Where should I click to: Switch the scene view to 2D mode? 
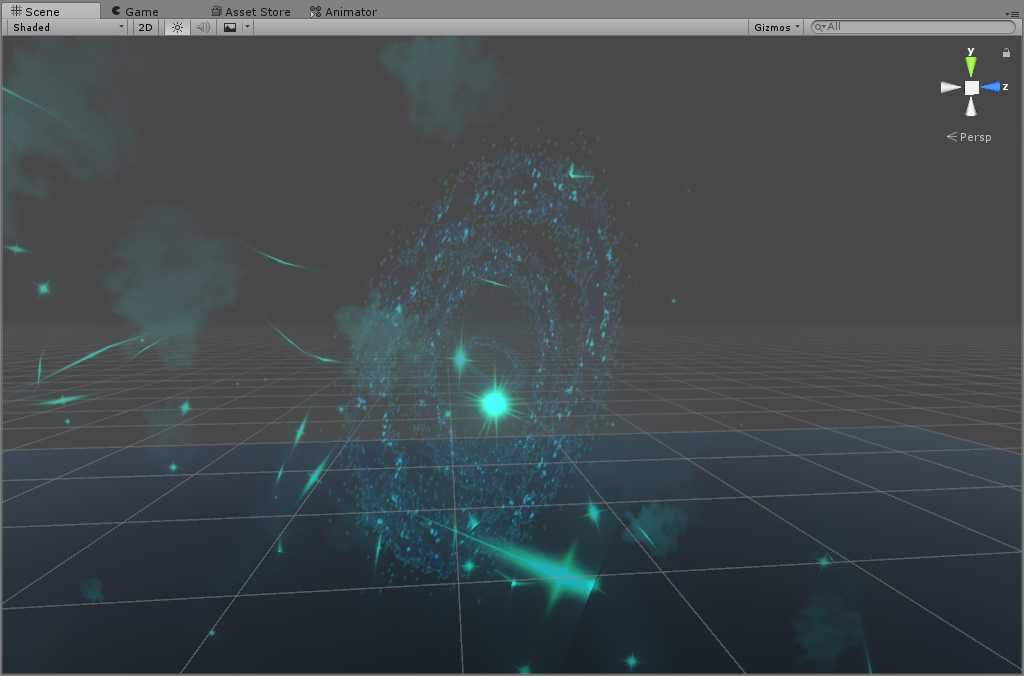(x=145, y=27)
